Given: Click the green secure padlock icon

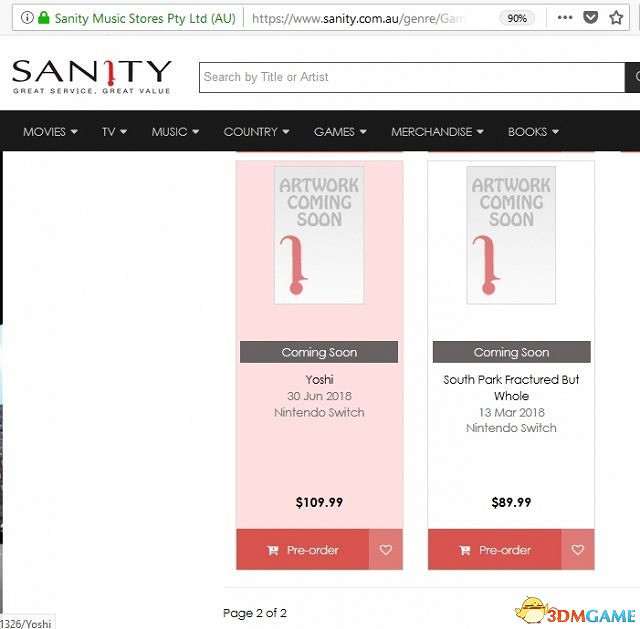Looking at the screenshot, I should point(44,18).
